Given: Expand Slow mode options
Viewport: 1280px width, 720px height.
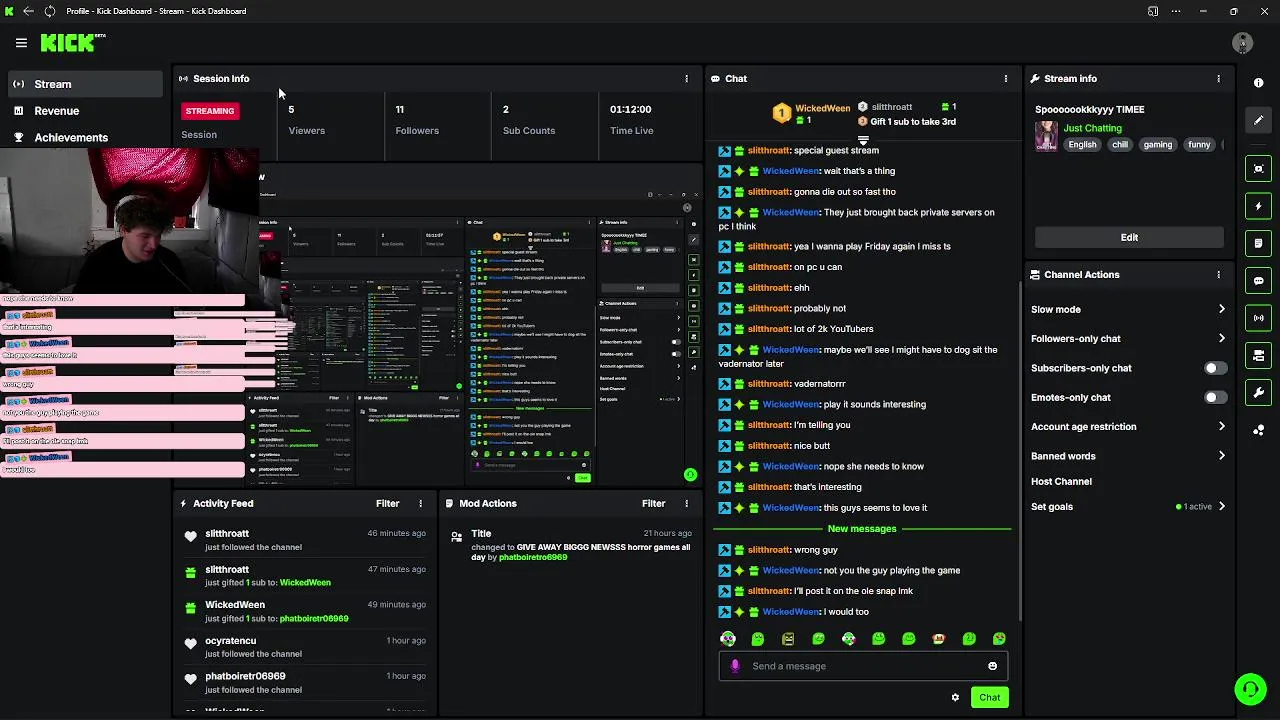Looking at the screenshot, I should [x=1221, y=309].
